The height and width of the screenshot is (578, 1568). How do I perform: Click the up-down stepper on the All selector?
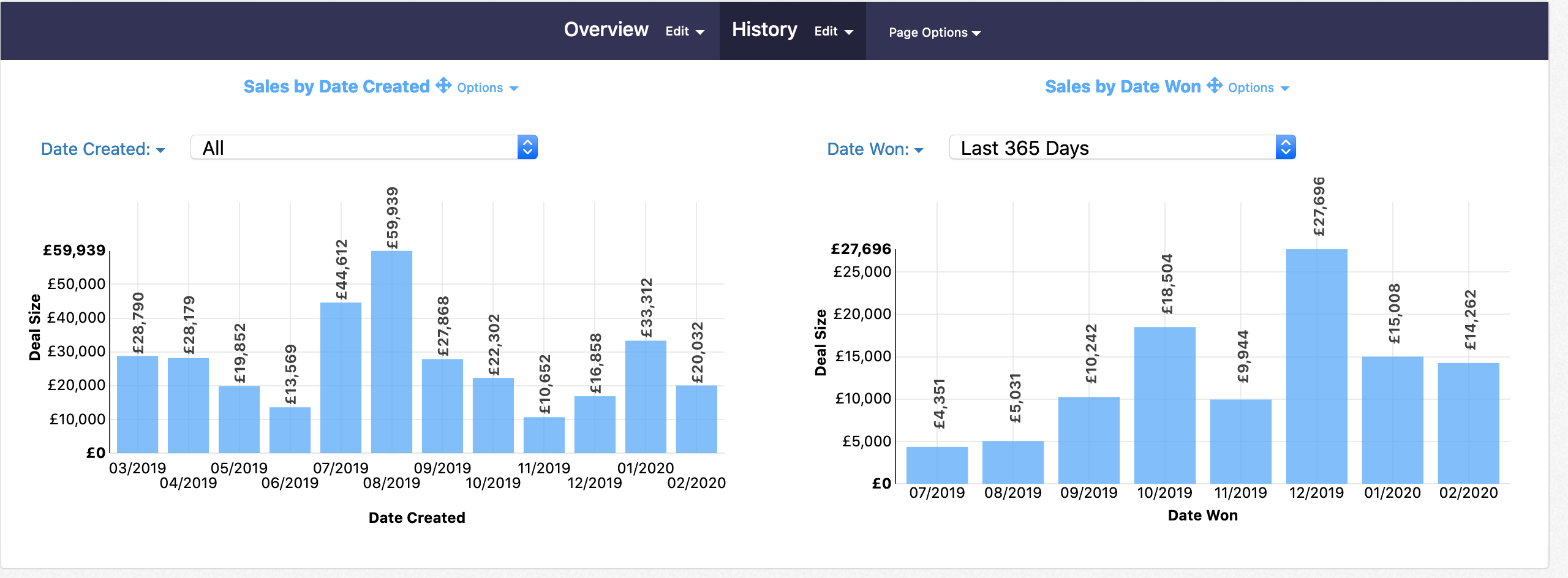tap(529, 147)
